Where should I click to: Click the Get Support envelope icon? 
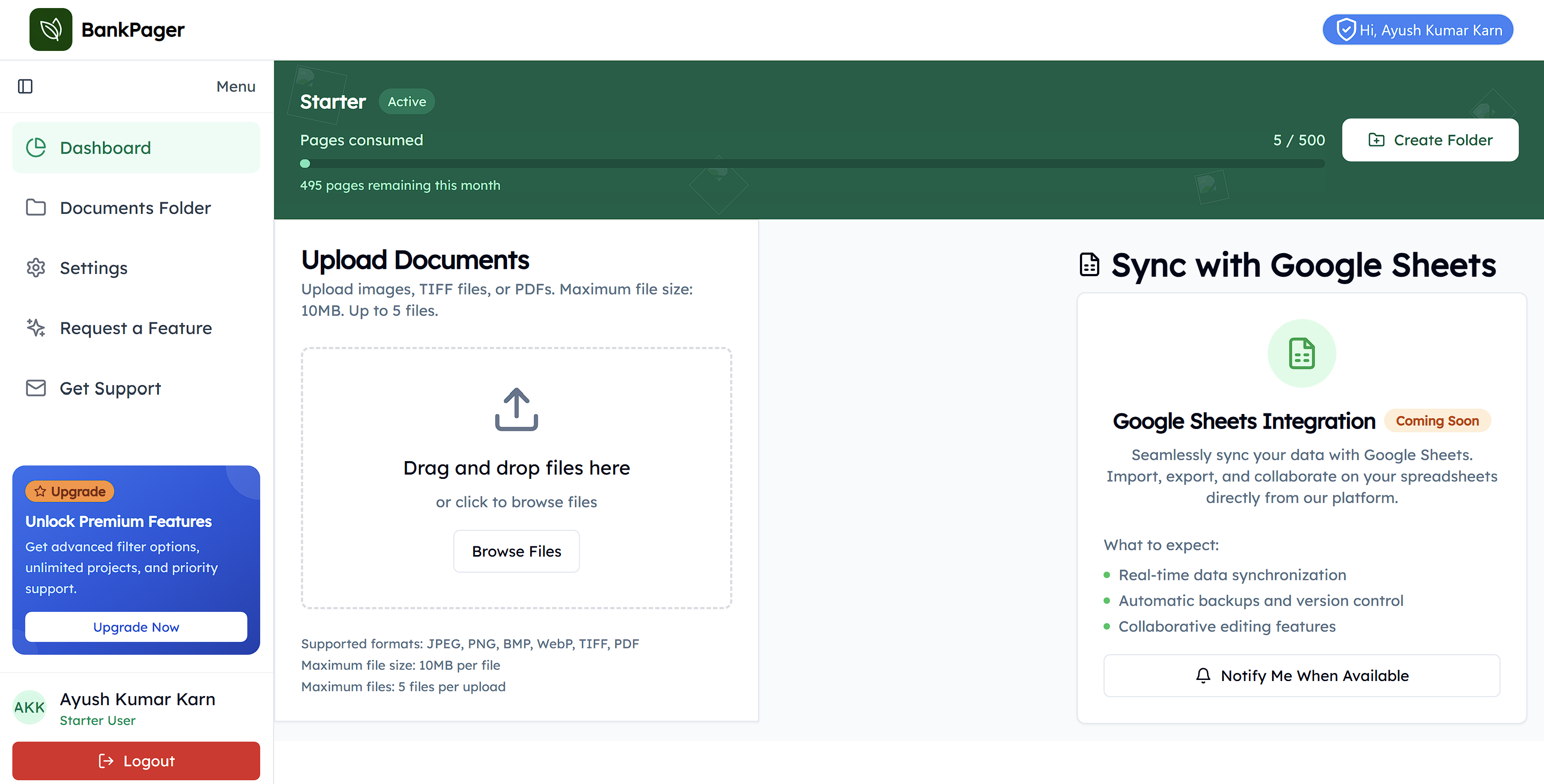point(36,388)
